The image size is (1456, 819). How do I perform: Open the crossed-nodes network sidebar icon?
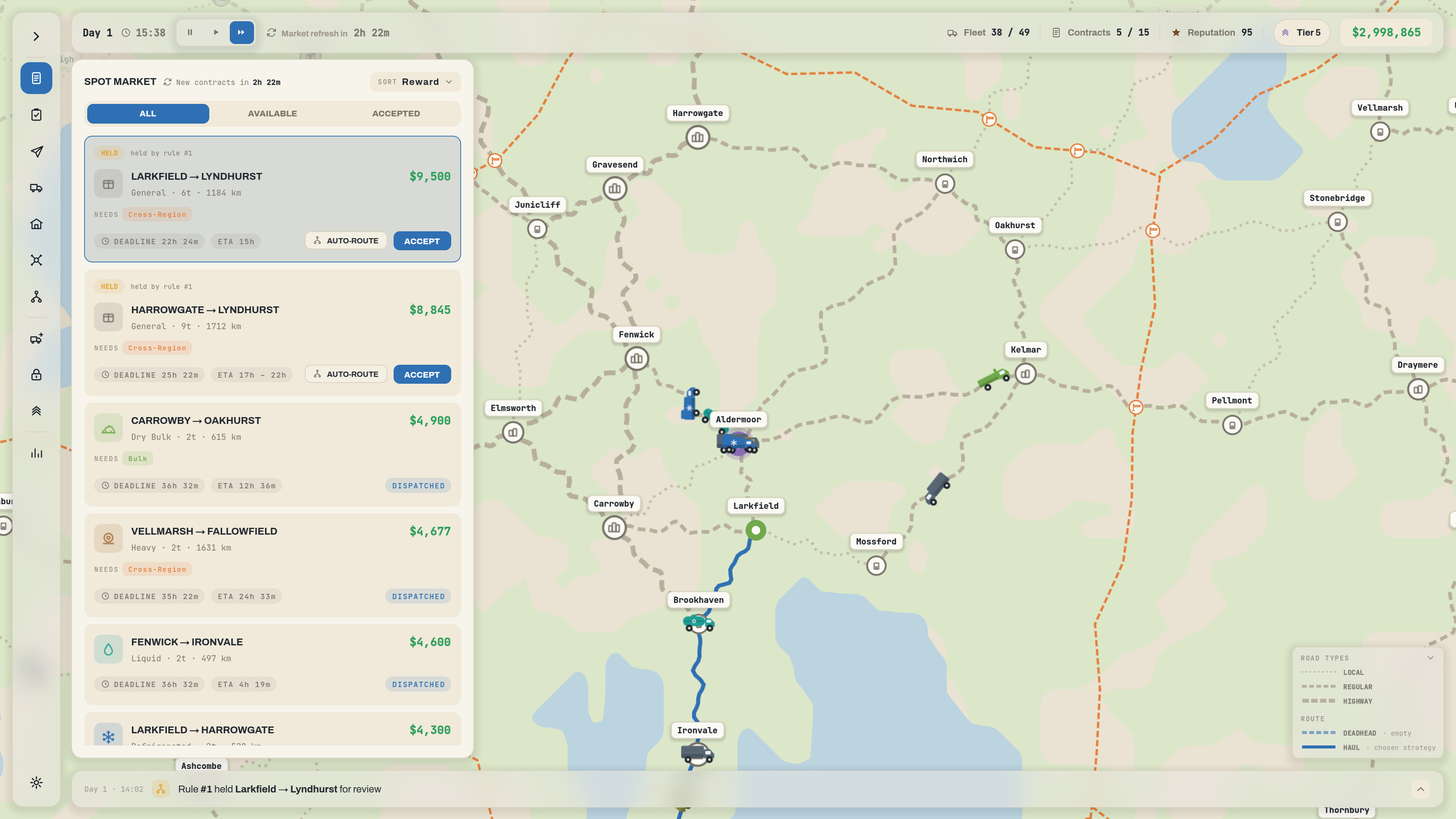[36, 260]
